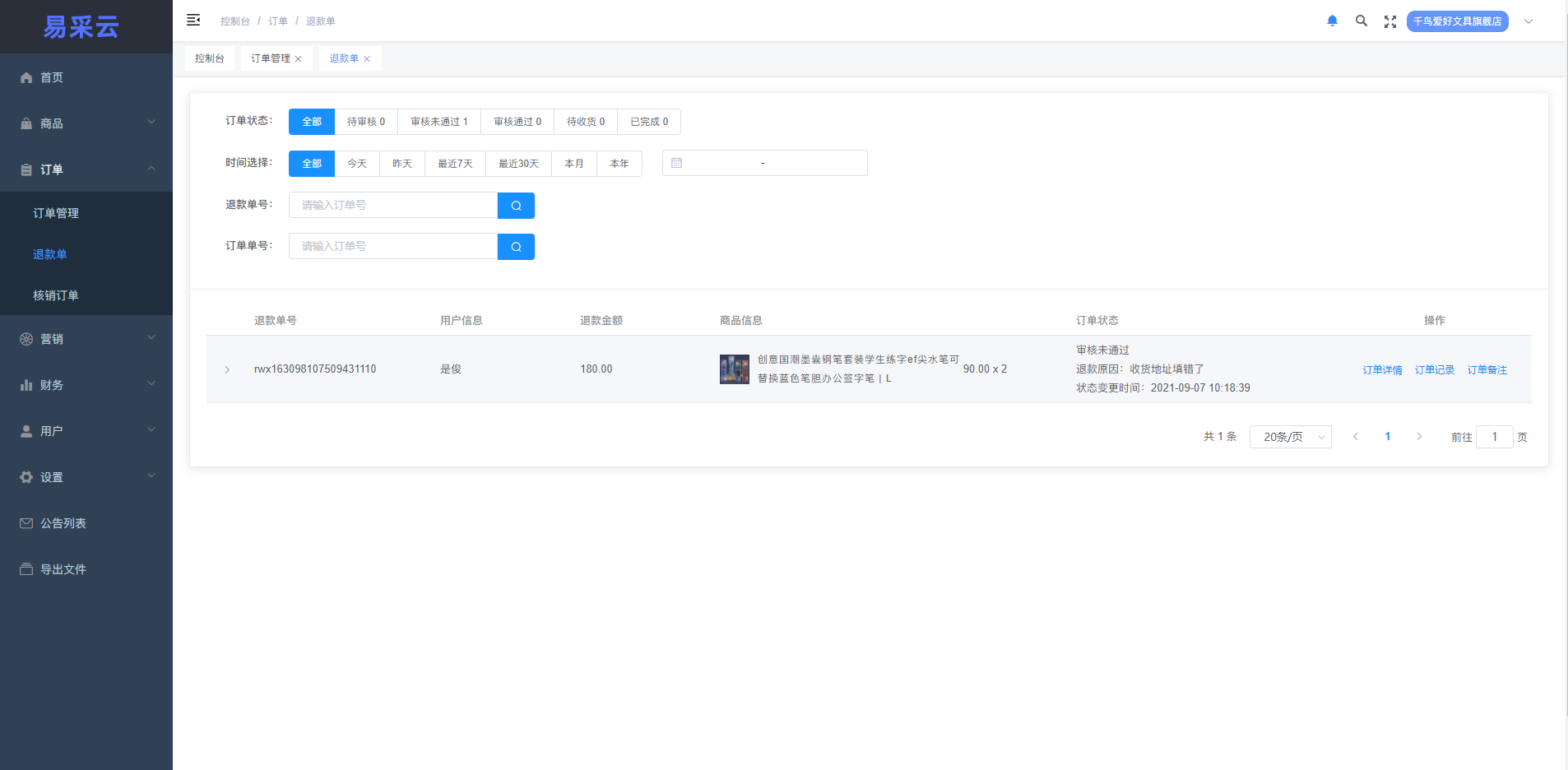Click the notification bell icon
The image size is (1568, 770).
(1332, 21)
